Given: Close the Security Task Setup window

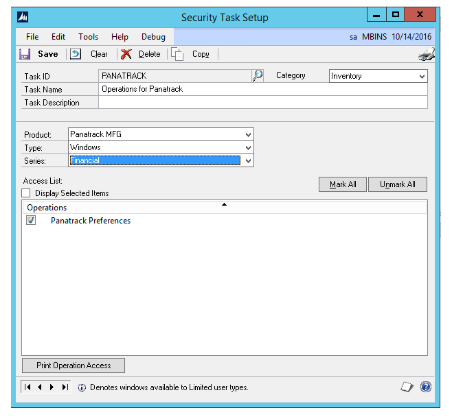Looking at the screenshot, I should click(x=420, y=15).
